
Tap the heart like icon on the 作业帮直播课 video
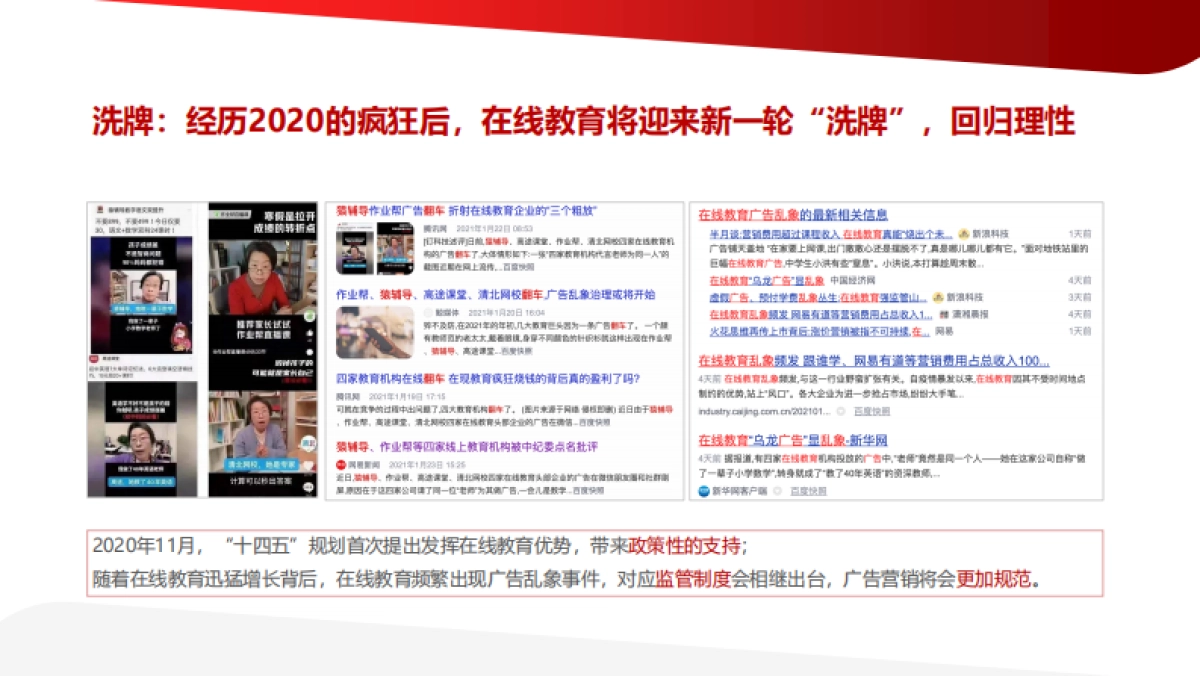click(x=312, y=332)
